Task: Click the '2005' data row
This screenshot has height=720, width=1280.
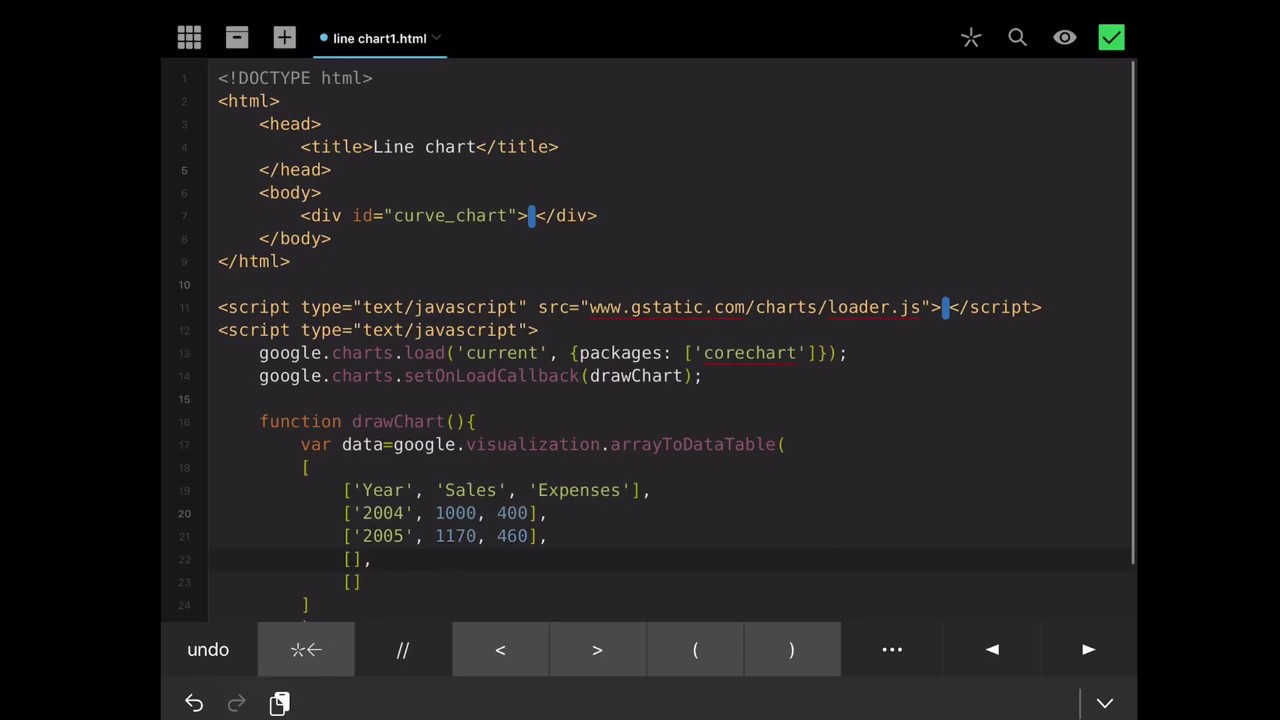Action: (444, 537)
